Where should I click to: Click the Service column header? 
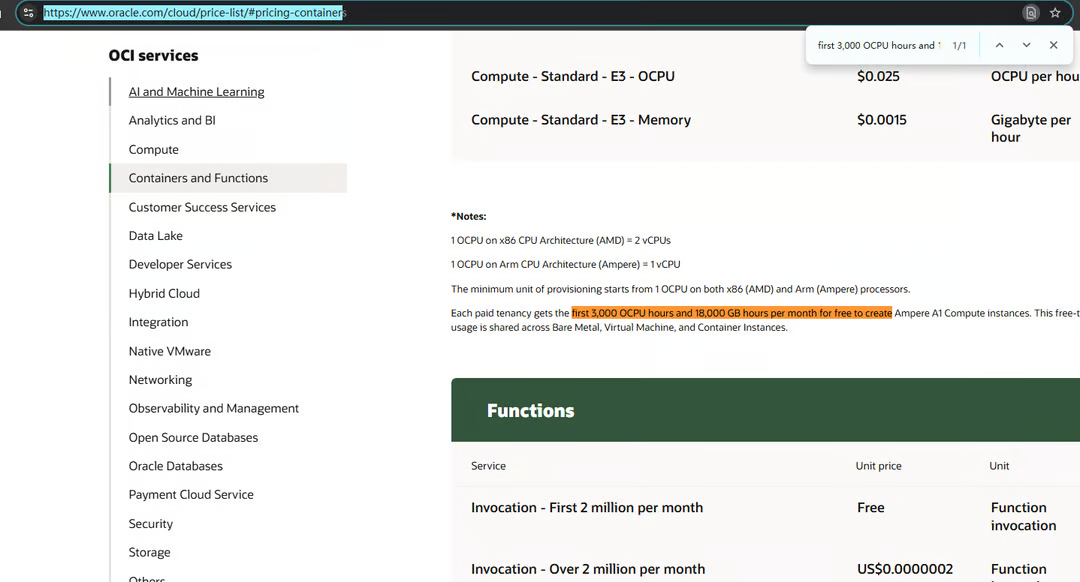tap(488, 466)
